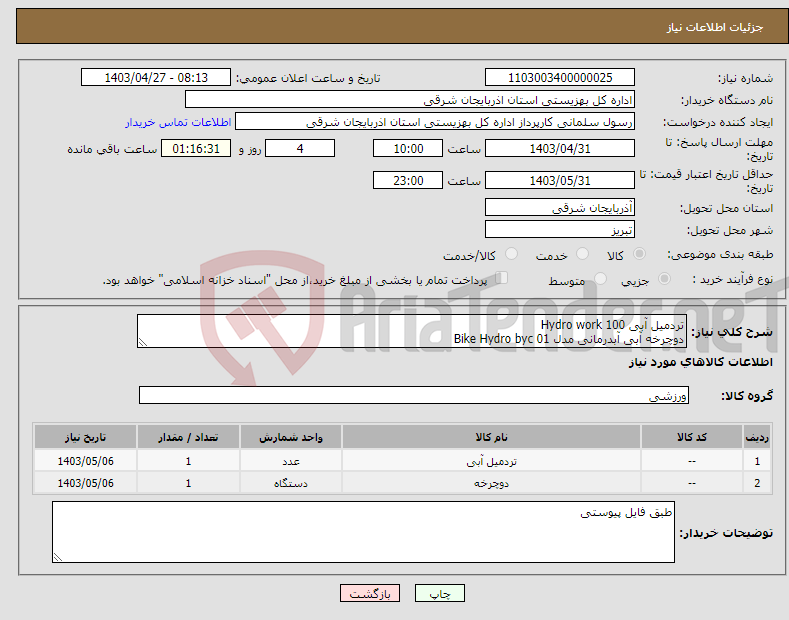Image resolution: width=789 pixels, height=620 pixels.
Task: Select the جزیی purchase type radio
Action: click(664, 279)
